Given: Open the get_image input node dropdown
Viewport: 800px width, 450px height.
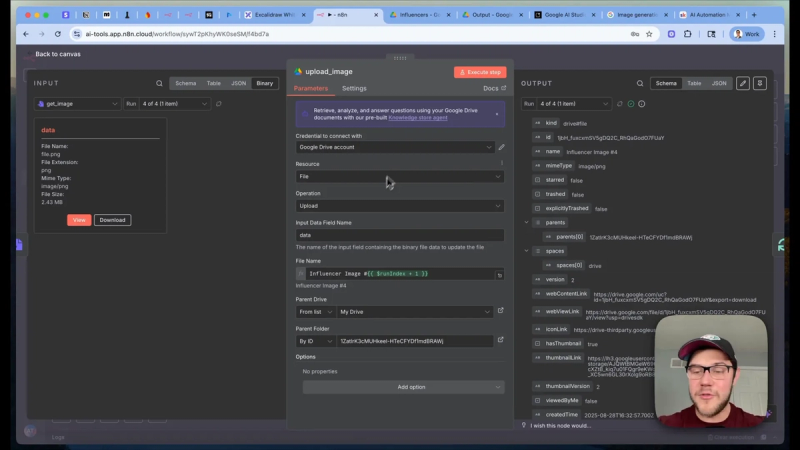Looking at the screenshot, I should click(x=78, y=104).
